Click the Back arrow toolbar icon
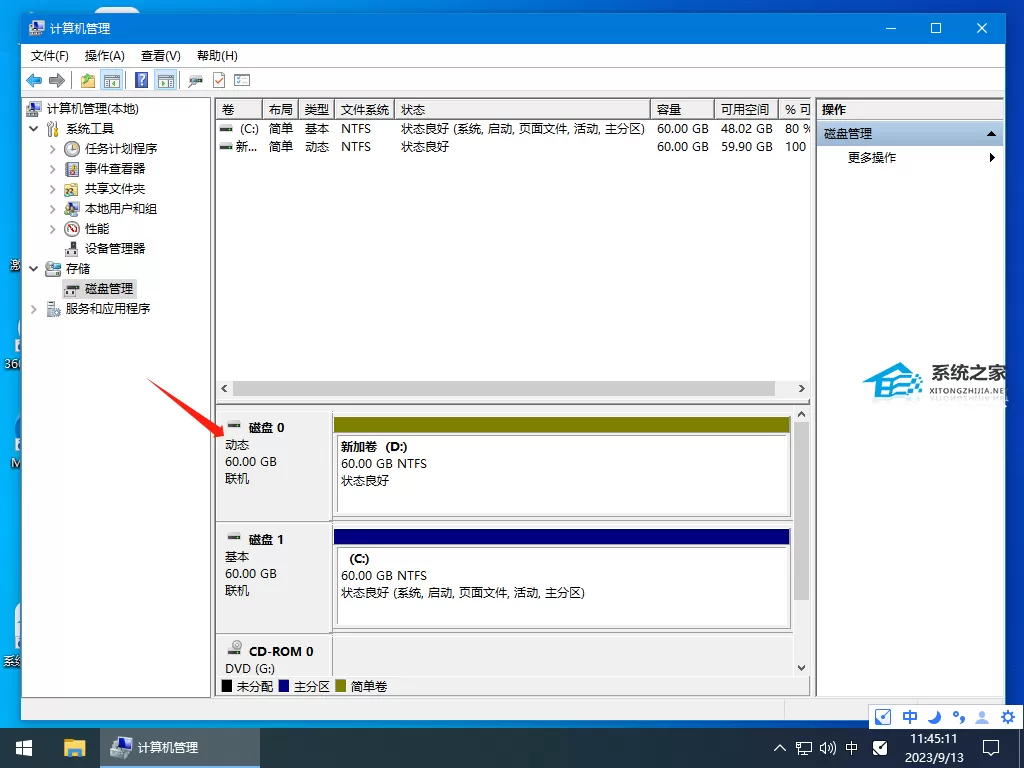Image resolution: width=1024 pixels, height=768 pixels. (x=34, y=80)
